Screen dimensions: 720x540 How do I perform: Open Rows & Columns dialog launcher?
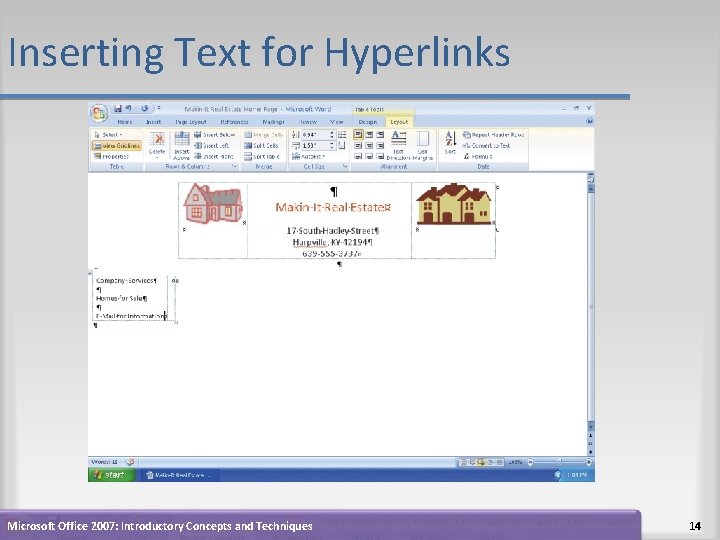[234, 167]
